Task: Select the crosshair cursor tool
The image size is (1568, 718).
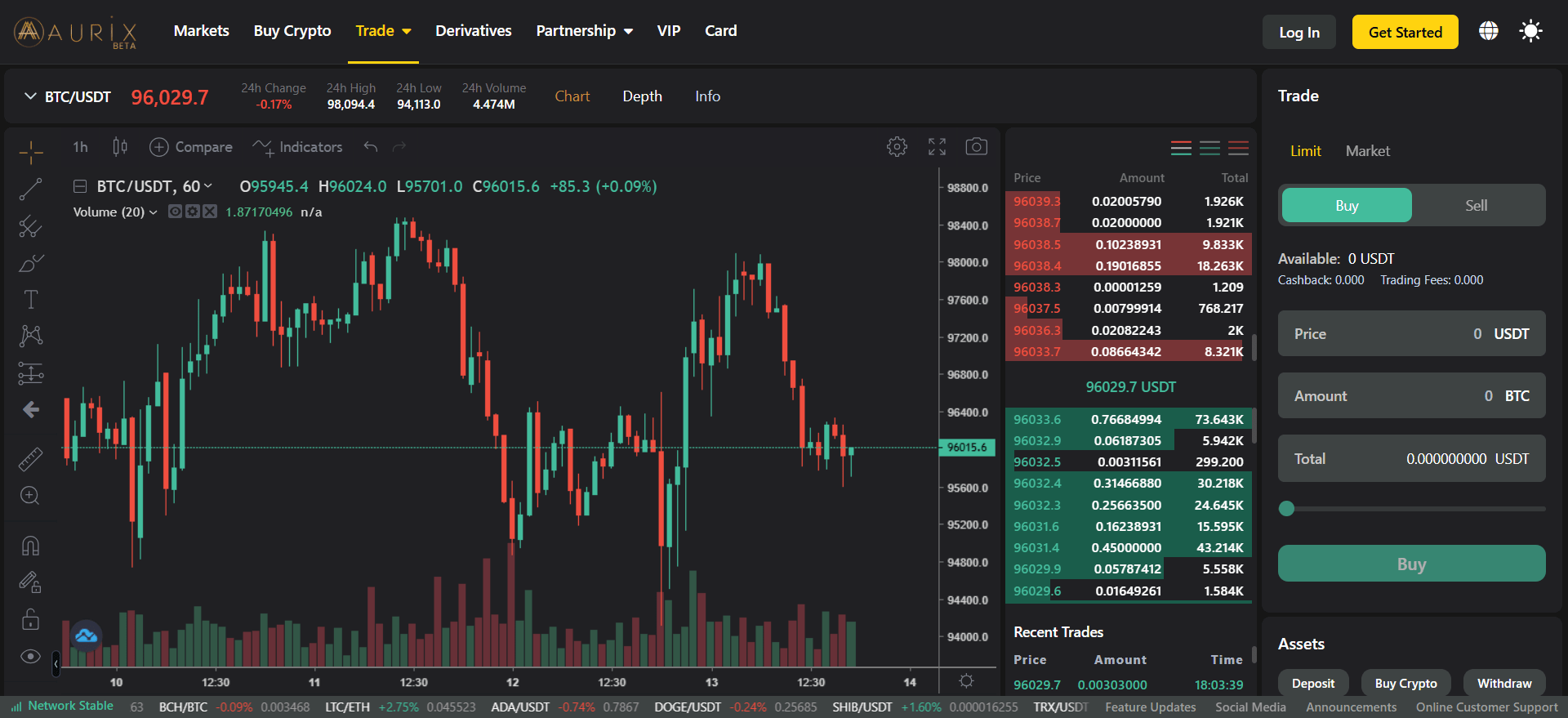Action: click(x=31, y=152)
